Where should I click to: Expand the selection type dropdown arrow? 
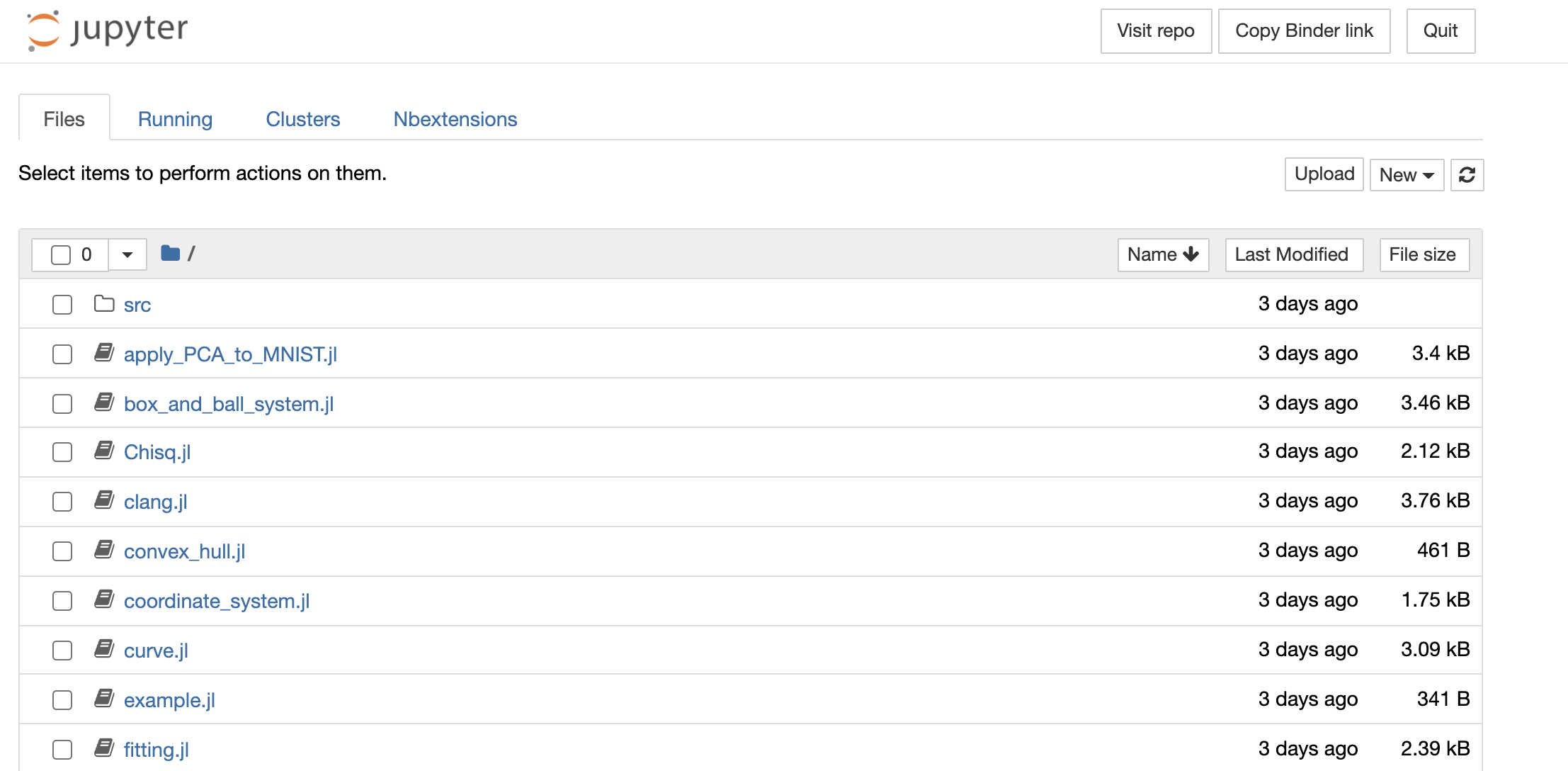(x=127, y=254)
